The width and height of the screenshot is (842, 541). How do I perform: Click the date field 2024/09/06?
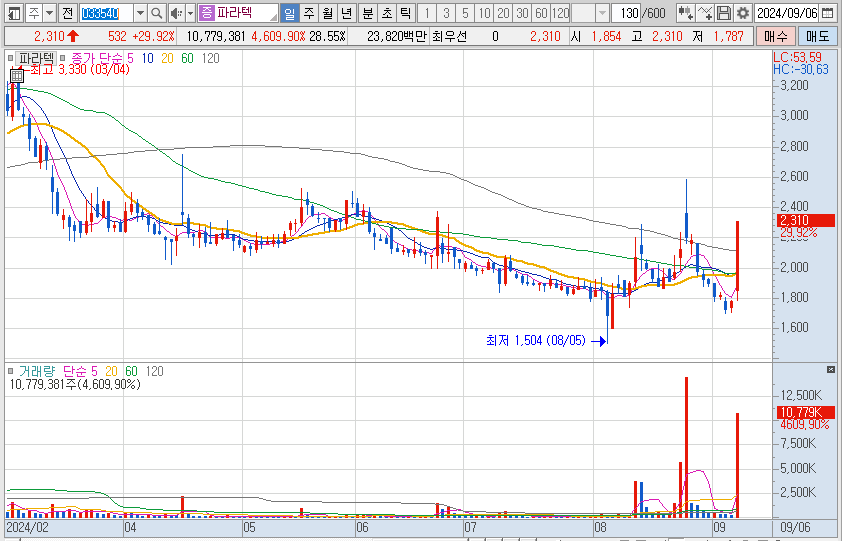tap(787, 13)
